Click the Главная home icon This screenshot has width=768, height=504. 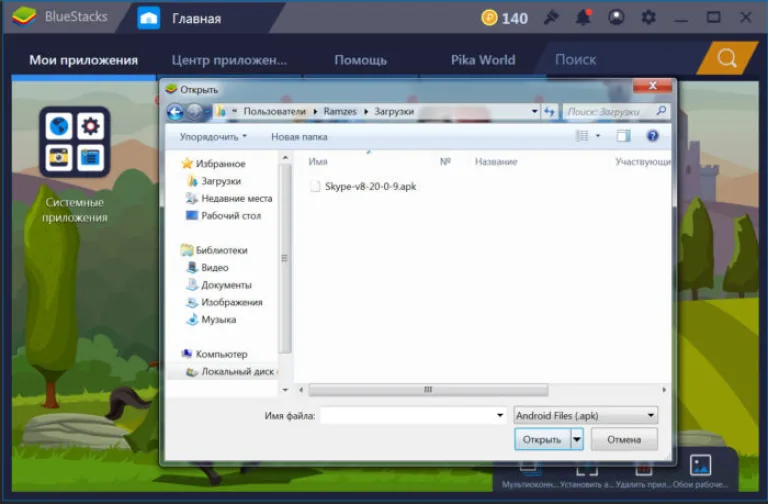pyautogui.click(x=148, y=19)
